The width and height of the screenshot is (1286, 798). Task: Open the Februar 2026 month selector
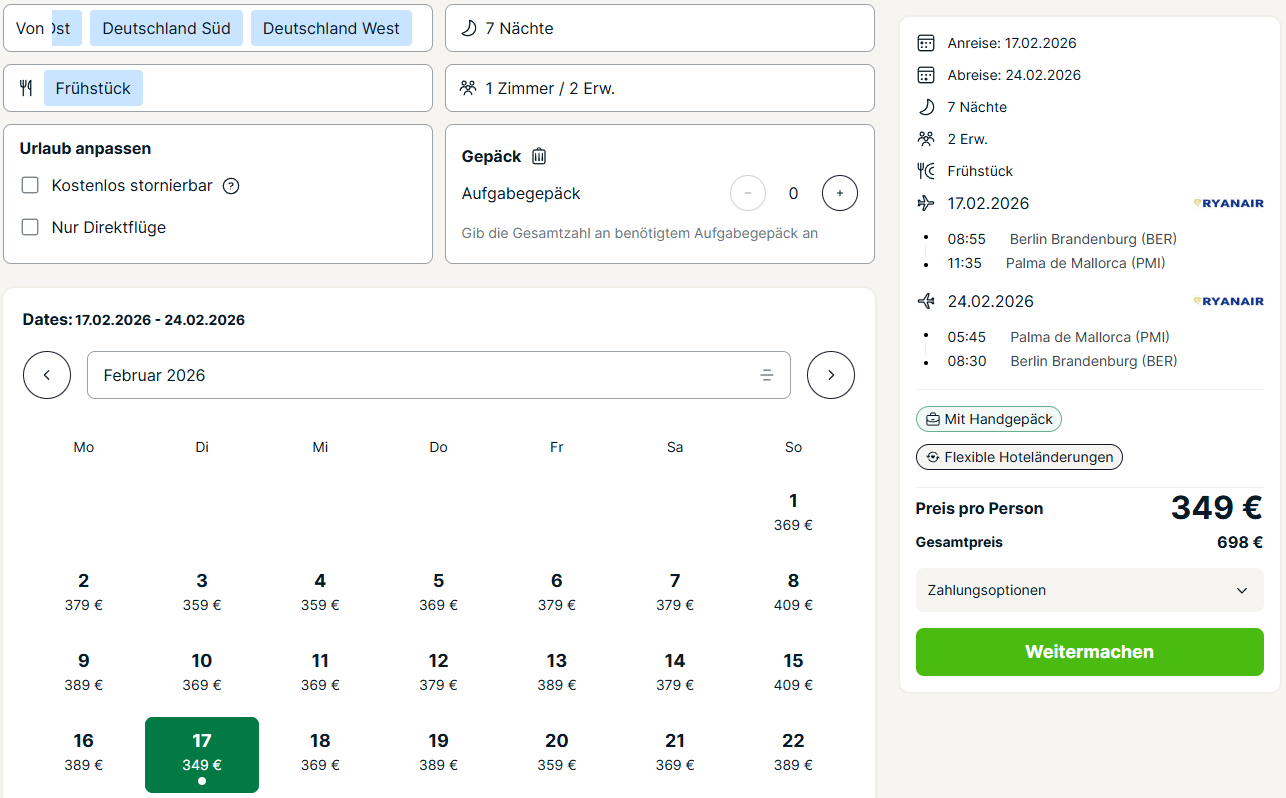click(x=438, y=376)
